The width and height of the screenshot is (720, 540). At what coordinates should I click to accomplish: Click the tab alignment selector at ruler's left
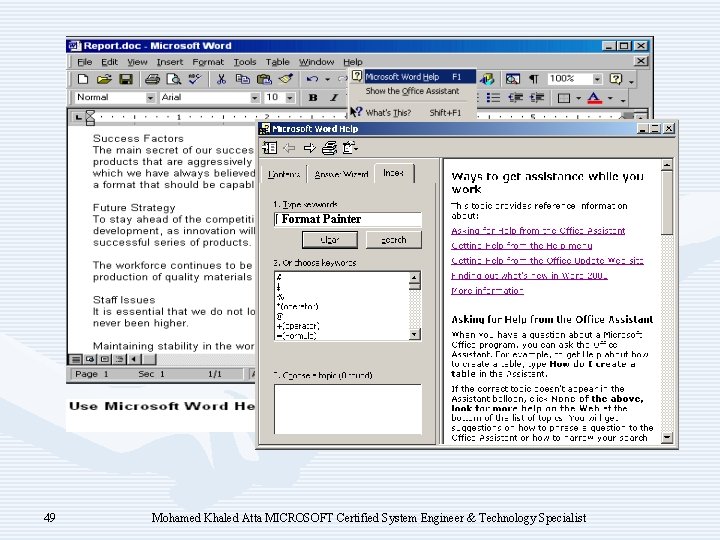pos(79,118)
